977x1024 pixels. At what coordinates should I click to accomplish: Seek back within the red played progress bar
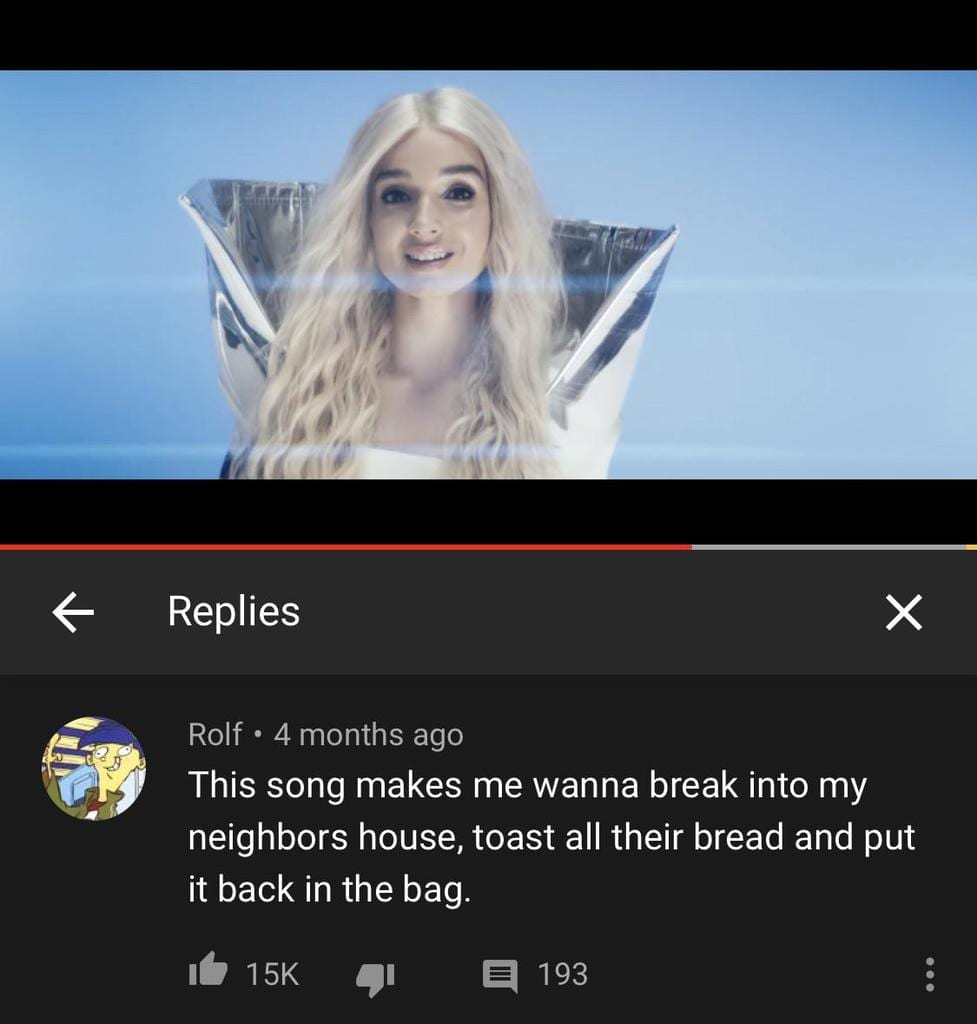[x=346, y=547]
